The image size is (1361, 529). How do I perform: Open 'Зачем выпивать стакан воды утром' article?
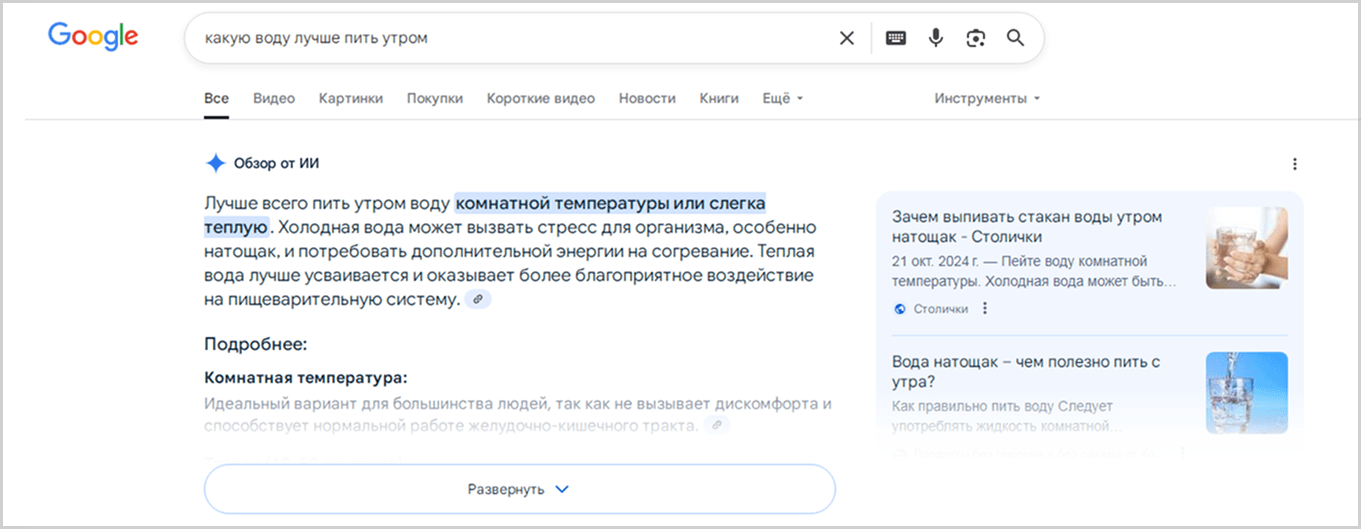[1027, 227]
